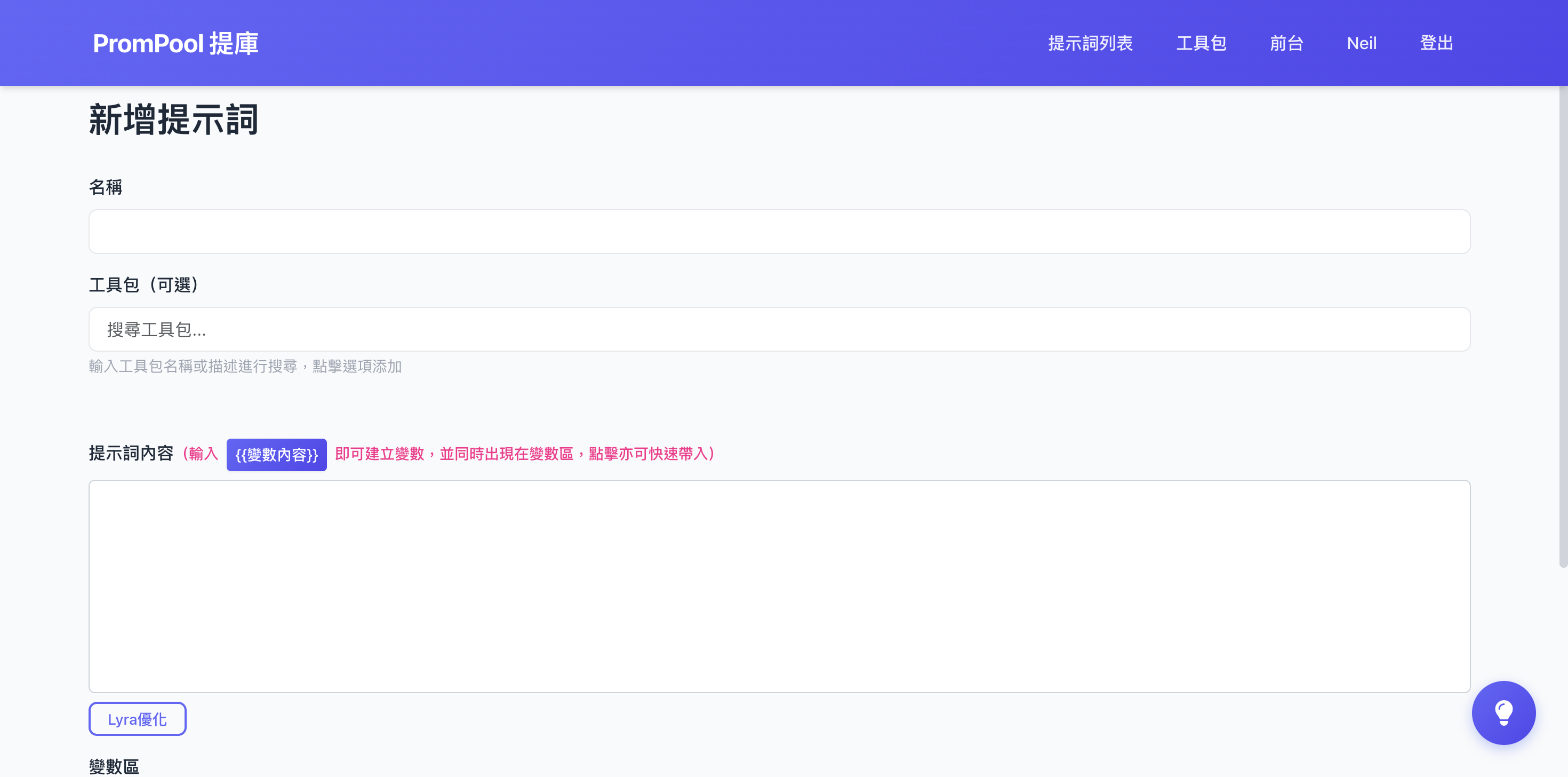Click inside the 提示詞內容 textarea
This screenshot has height=777, width=1568.
point(779,586)
